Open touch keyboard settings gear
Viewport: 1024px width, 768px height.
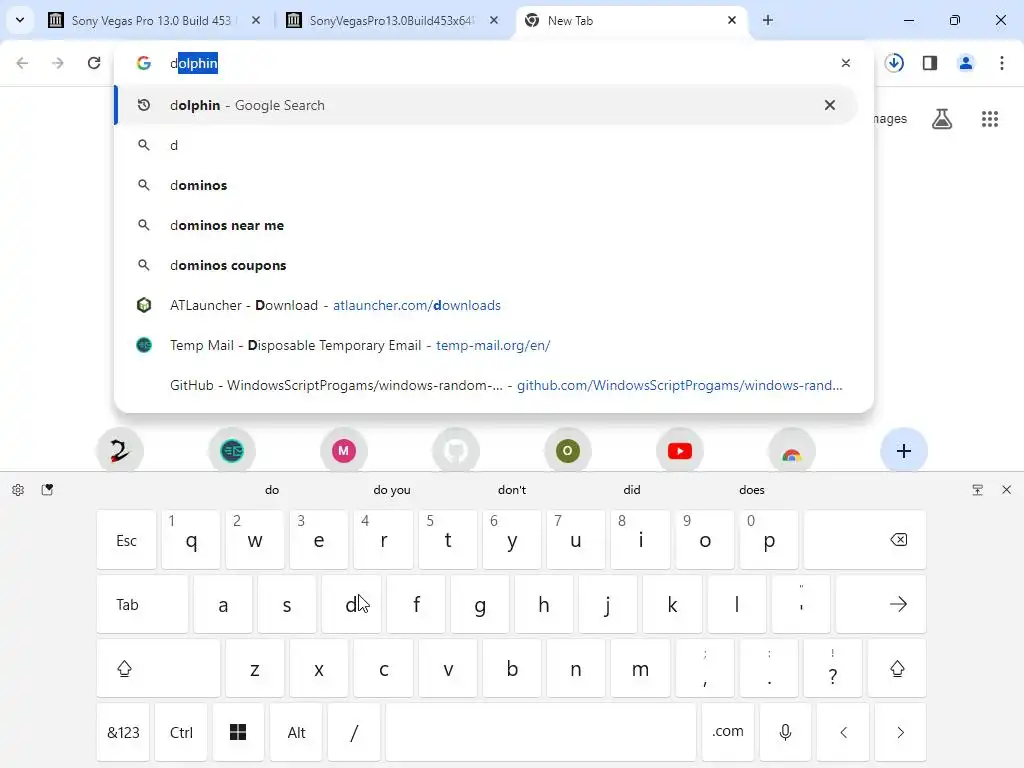pyautogui.click(x=18, y=490)
